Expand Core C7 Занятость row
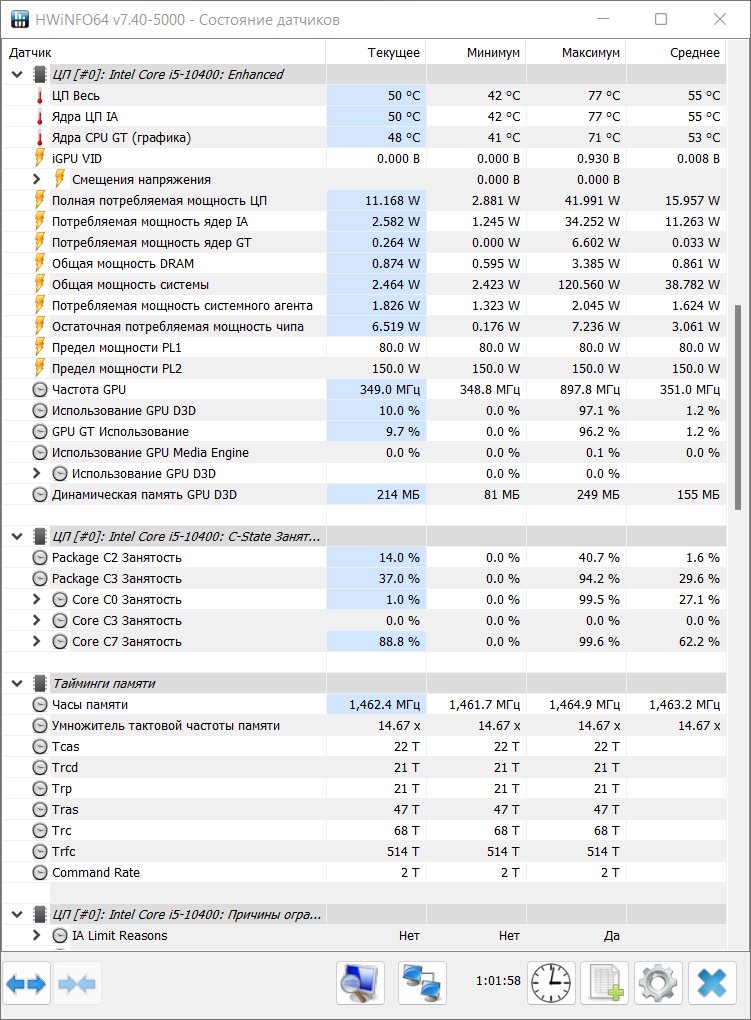The image size is (751, 1020). [37, 641]
